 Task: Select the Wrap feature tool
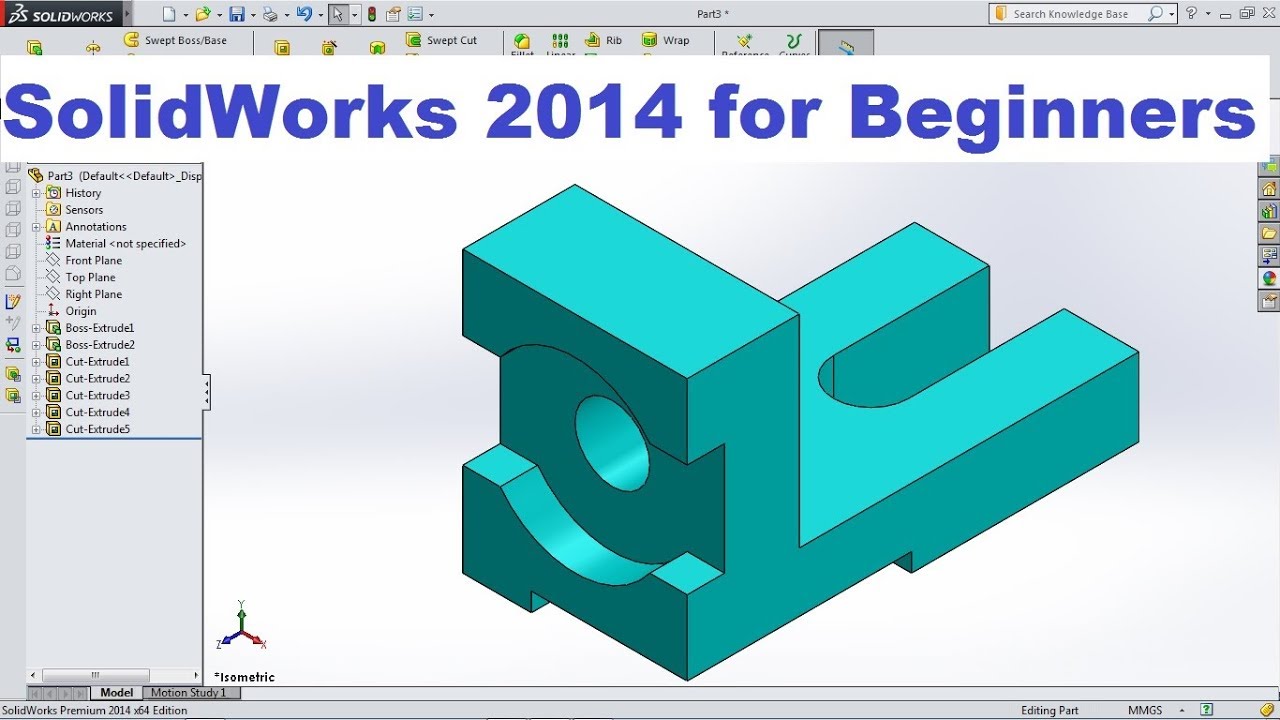[665, 40]
